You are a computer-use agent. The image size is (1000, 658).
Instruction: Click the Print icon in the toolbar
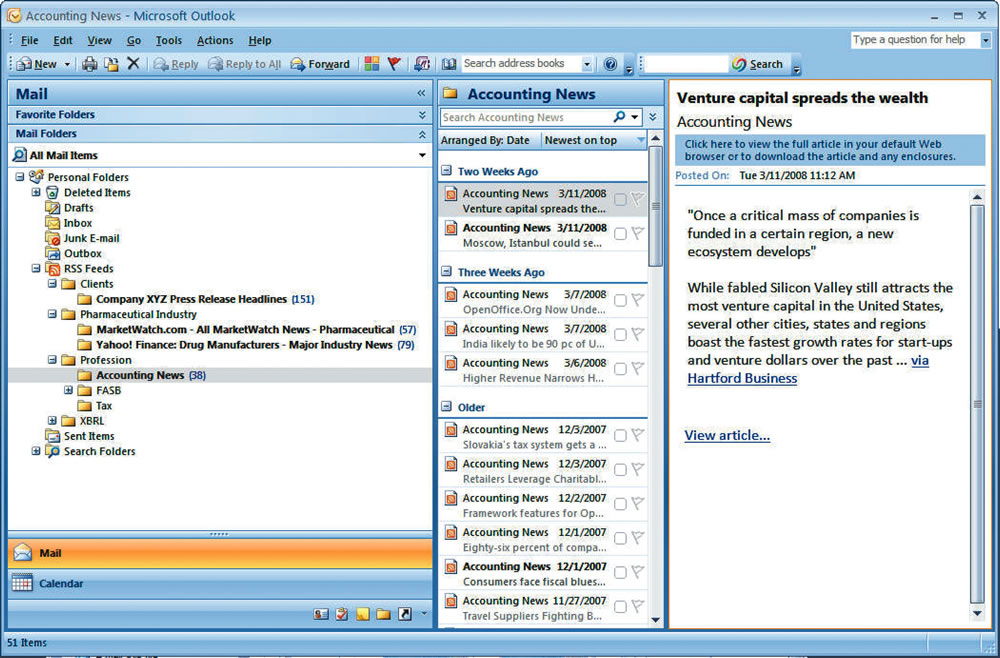point(89,64)
